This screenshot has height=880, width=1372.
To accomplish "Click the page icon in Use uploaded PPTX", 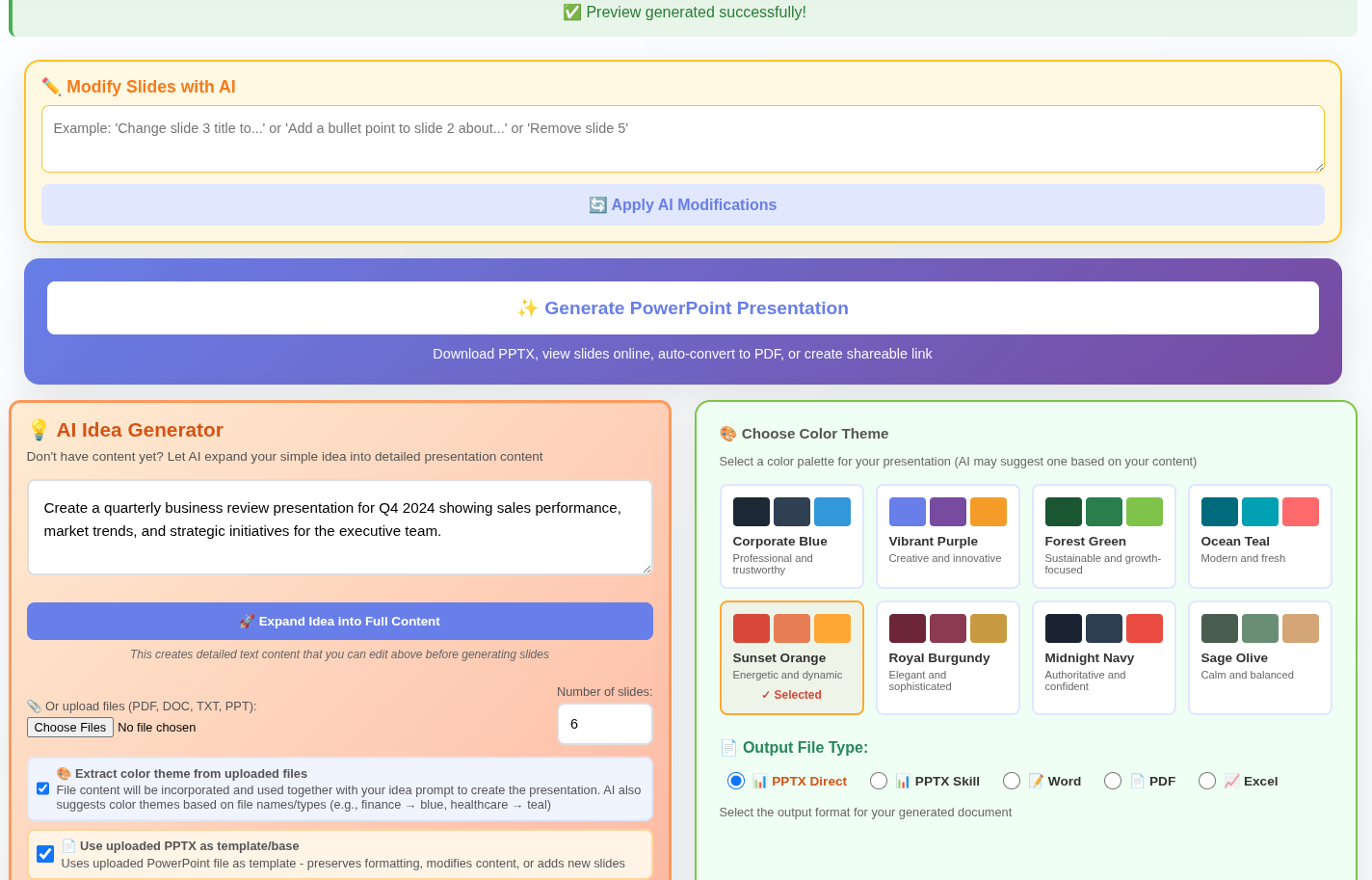I will coord(68,845).
